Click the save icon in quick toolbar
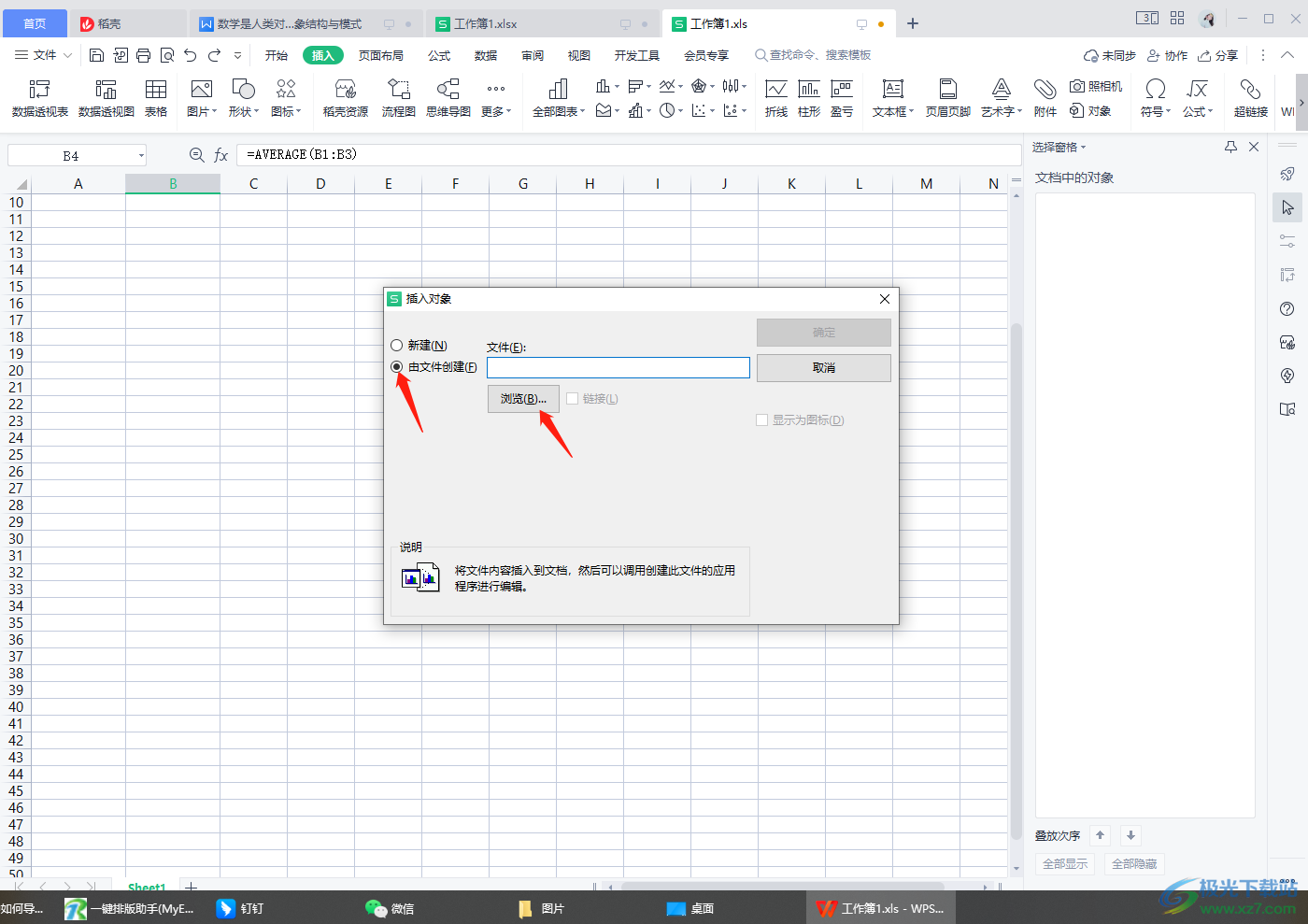 point(96,55)
